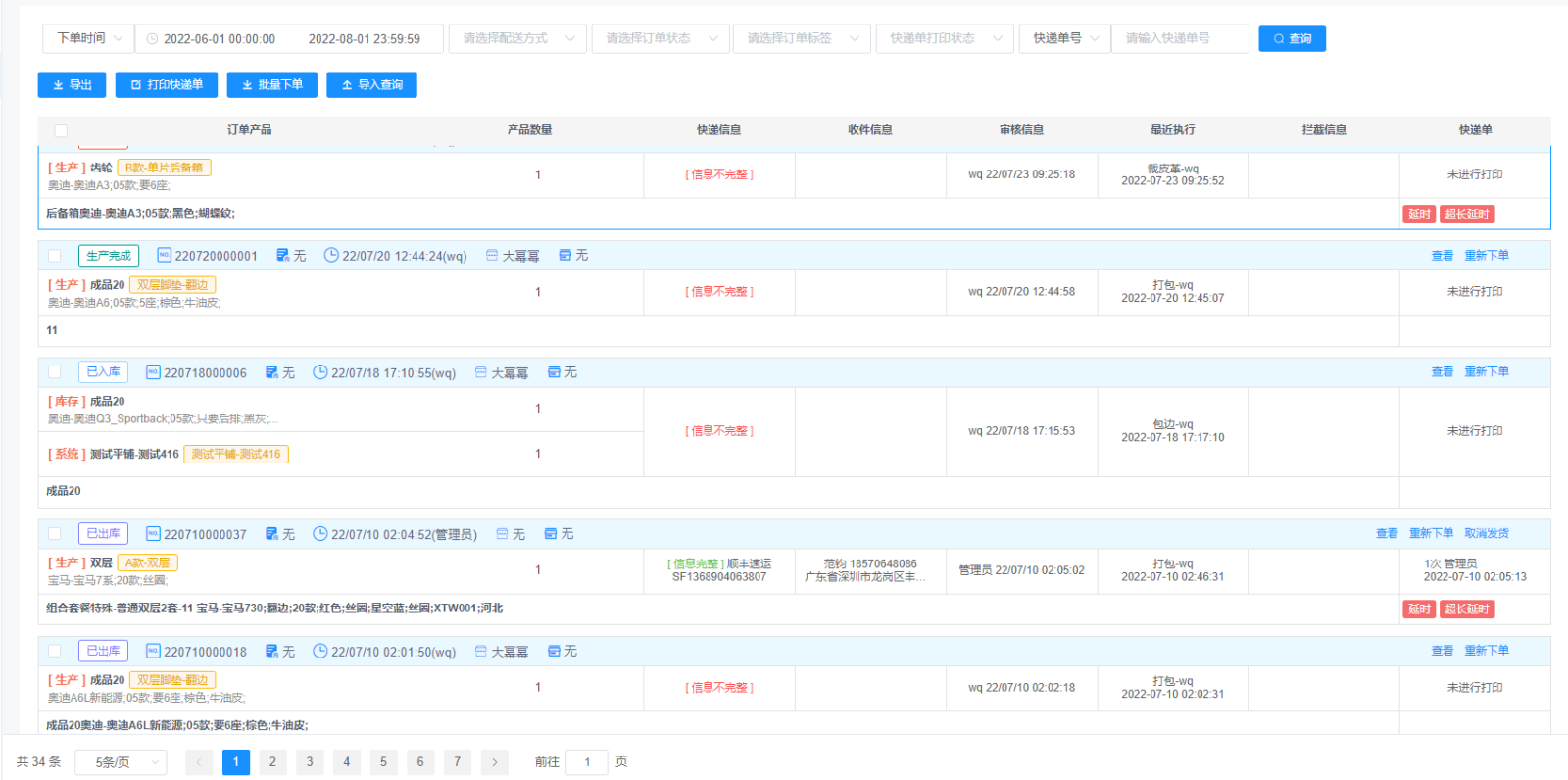Open the 请选择订单状态 dropdown
The width and height of the screenshot is (1568, 780).
[661, 38]
